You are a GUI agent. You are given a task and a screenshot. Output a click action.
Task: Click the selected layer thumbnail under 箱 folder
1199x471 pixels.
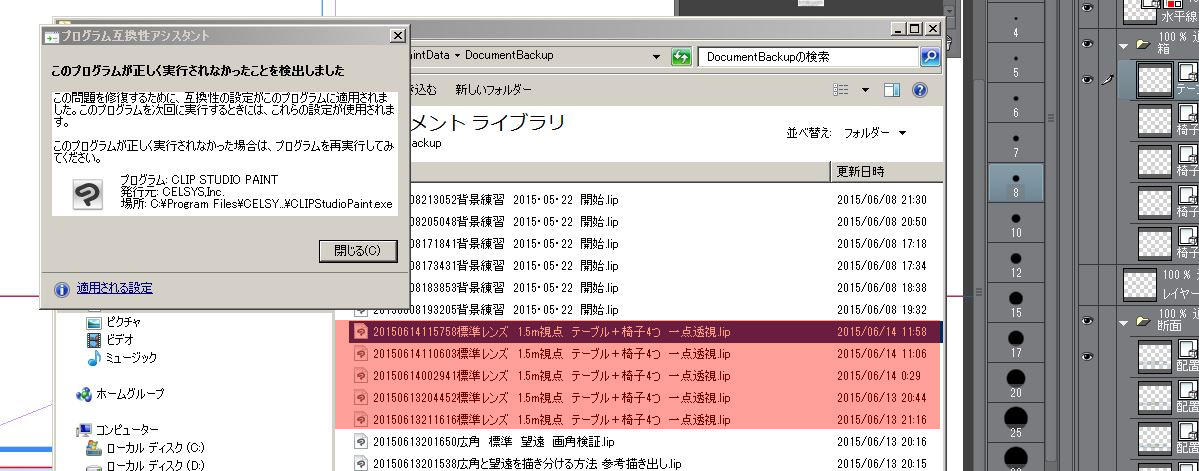pyautogui.click(x=1155, y=80)
